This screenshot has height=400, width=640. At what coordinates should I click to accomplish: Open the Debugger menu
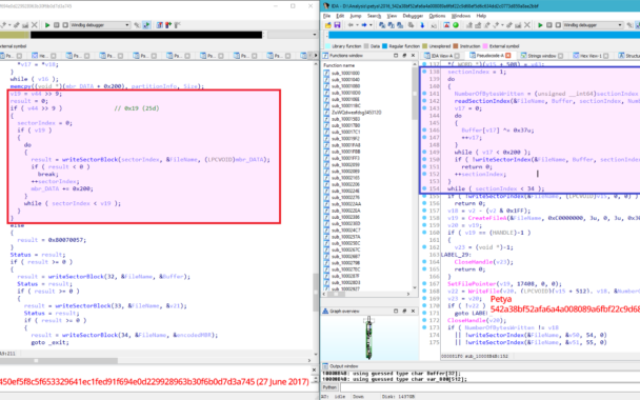[413, 16]
